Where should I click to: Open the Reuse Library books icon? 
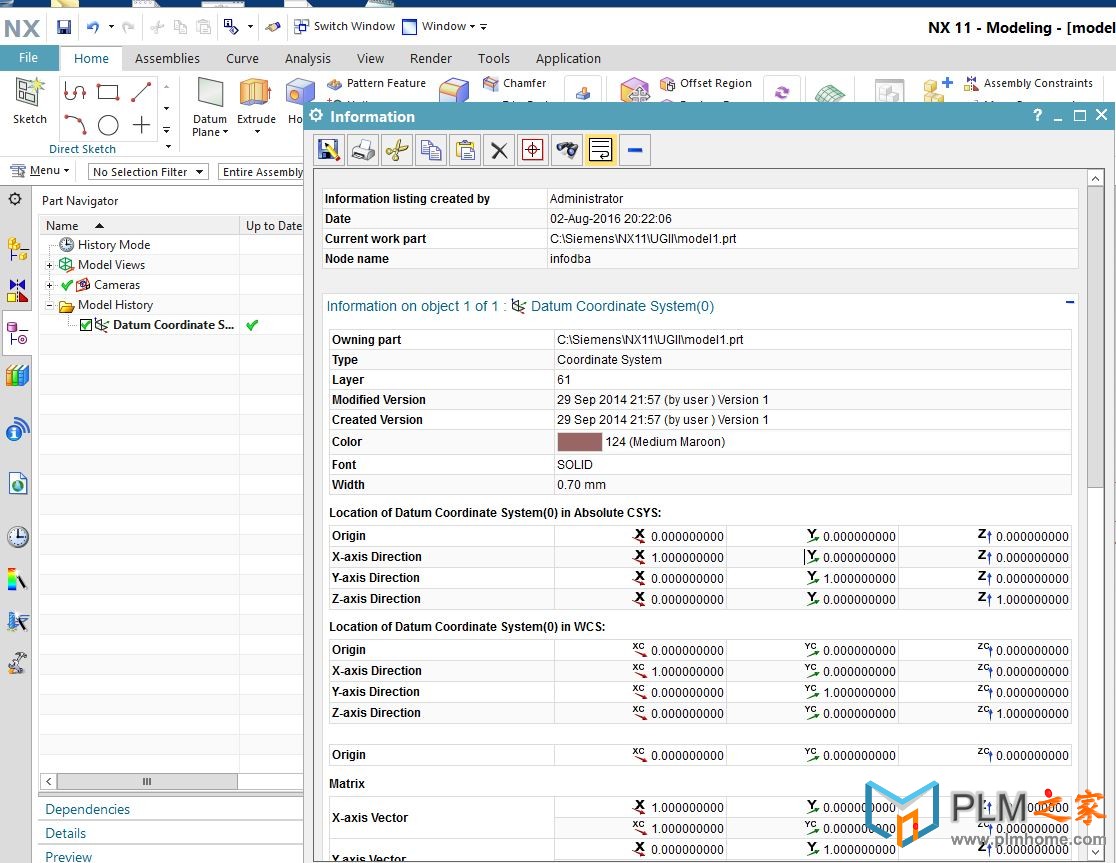tap(17, 375)
